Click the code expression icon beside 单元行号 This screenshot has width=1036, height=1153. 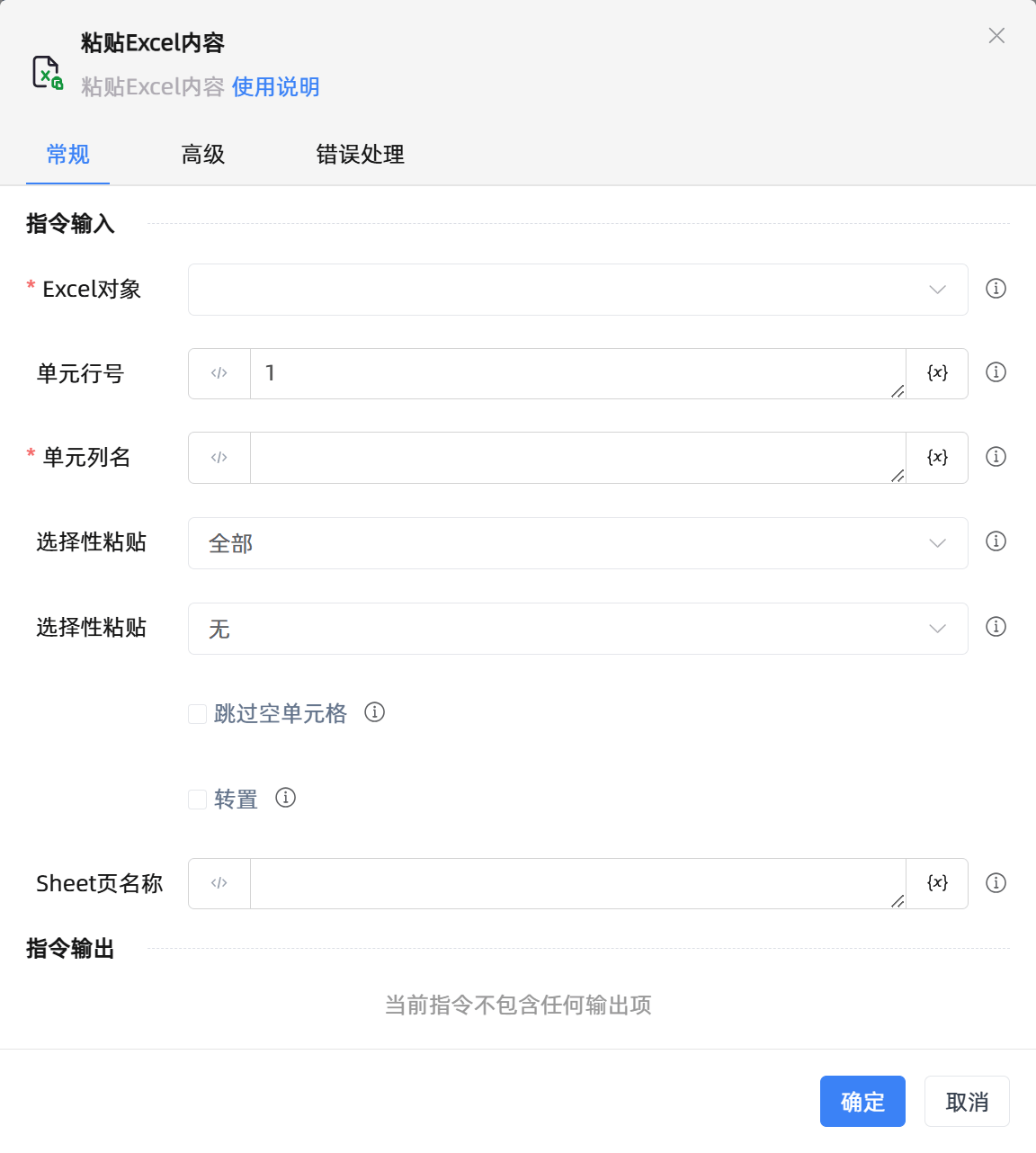point(219,373)
